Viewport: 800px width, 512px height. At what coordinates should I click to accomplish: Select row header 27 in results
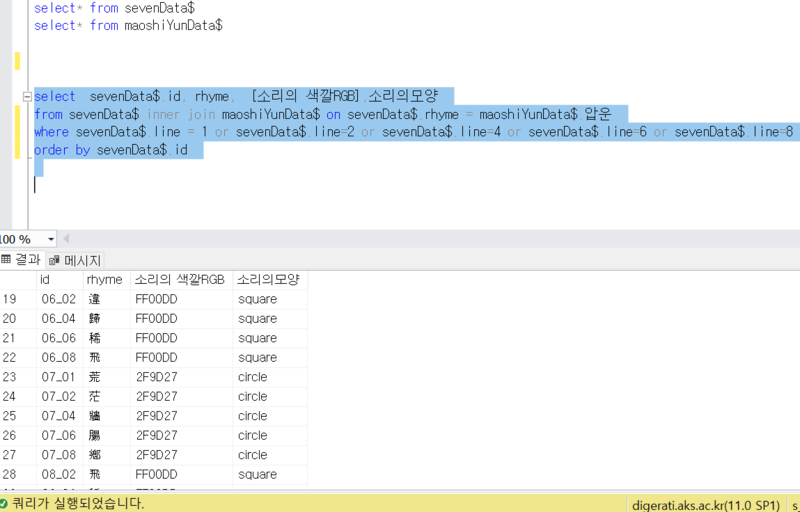18,454
